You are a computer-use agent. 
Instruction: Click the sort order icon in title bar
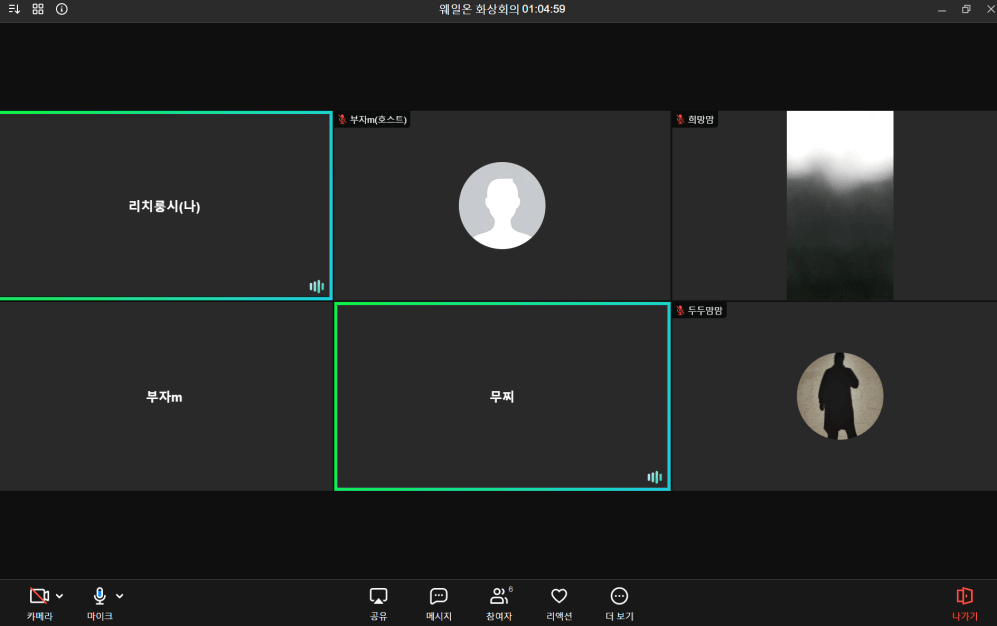[14, 9]
